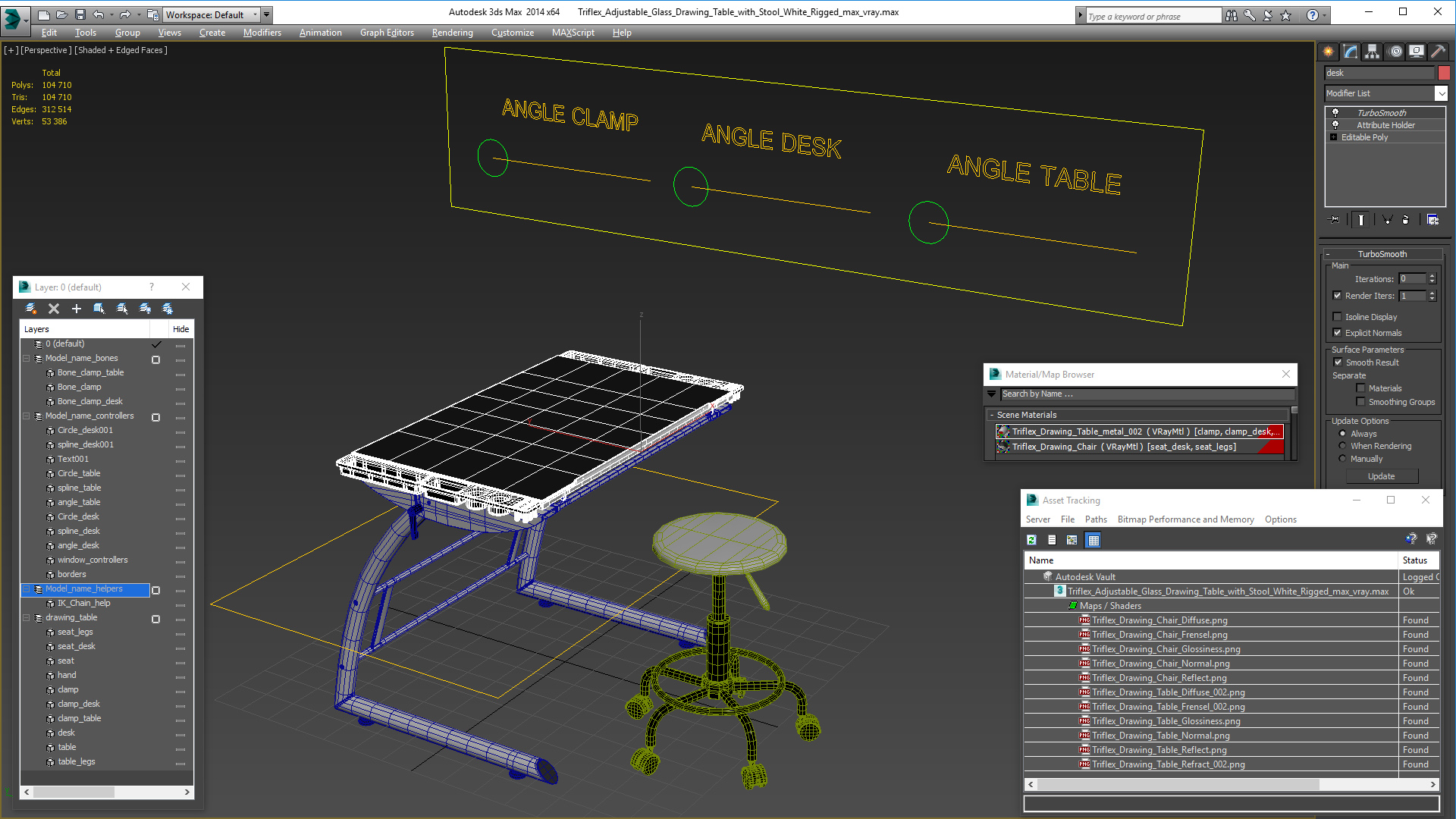Viewport: 1456px width, 819px height.
Task: Click the TurboSmooth modifier in stack
Action: tap(1382, 112)
